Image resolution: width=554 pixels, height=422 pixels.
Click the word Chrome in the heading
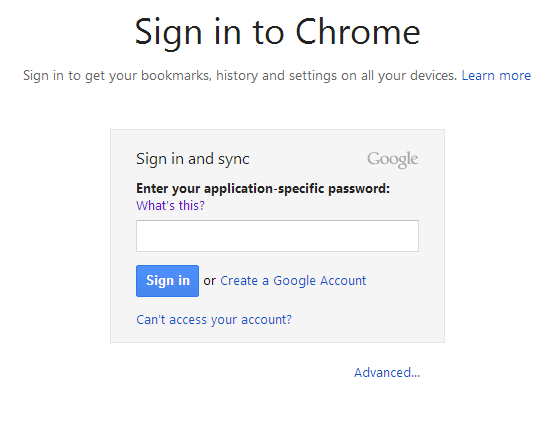coord(358,32)
